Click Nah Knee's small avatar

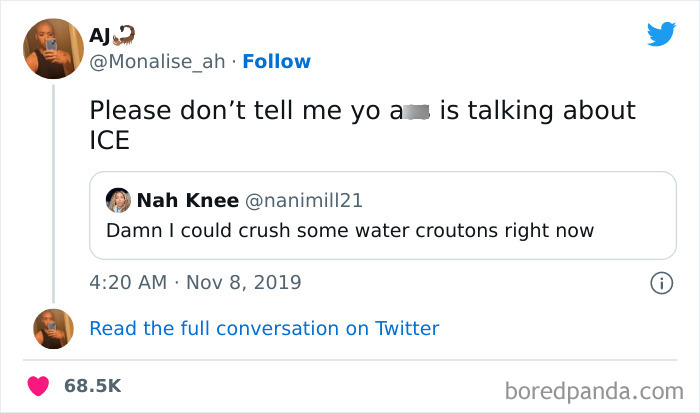118,200
